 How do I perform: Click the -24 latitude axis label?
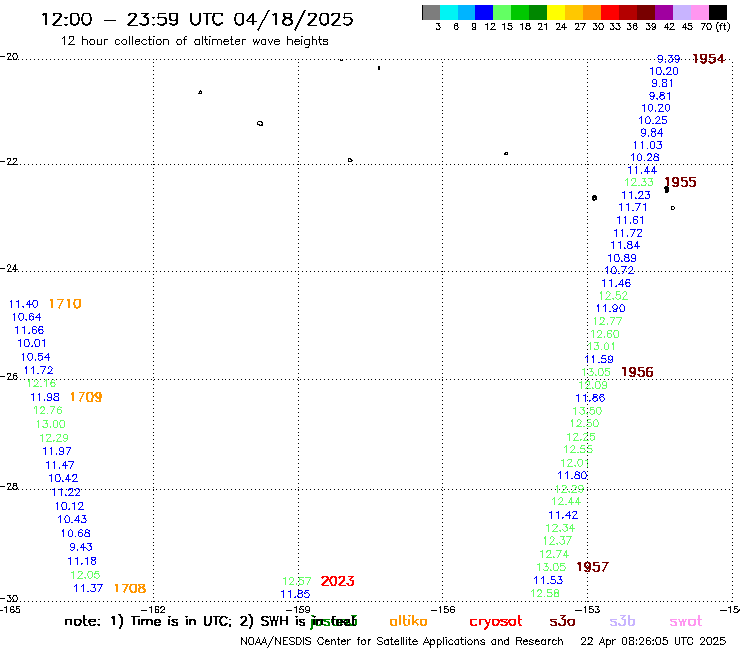pos(9,268)
